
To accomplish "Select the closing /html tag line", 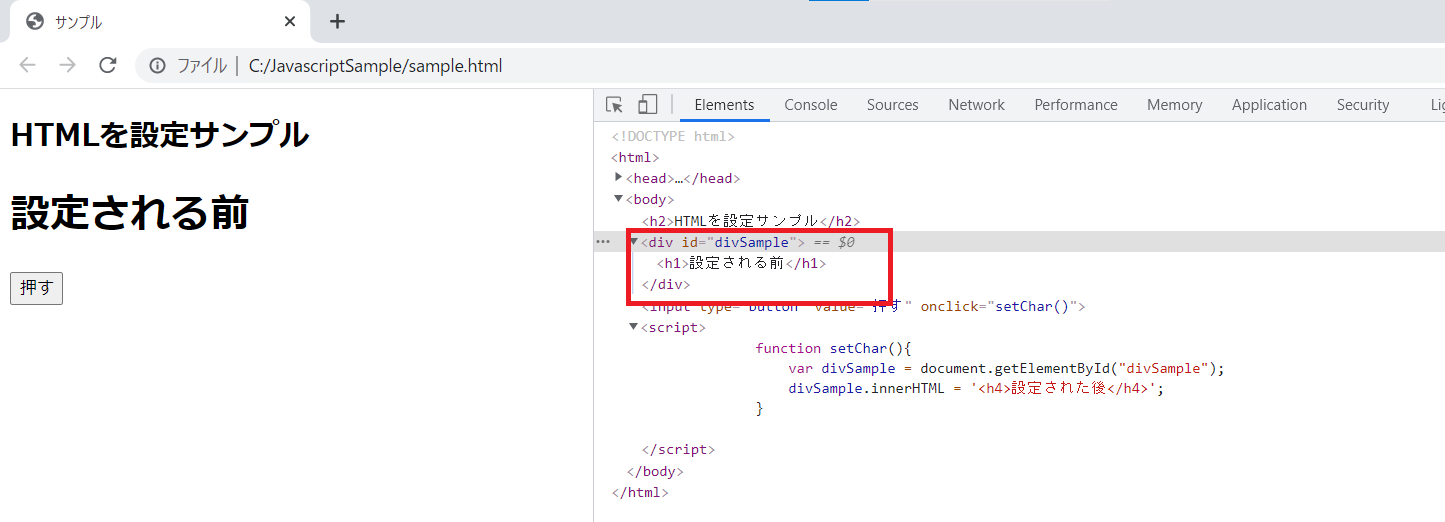I will tap(640, 493).
